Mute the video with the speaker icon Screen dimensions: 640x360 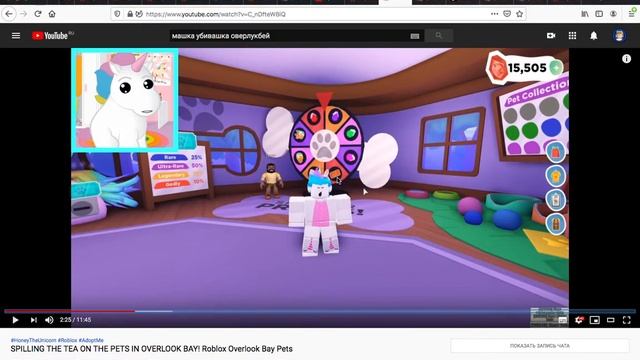pos(49,320)
